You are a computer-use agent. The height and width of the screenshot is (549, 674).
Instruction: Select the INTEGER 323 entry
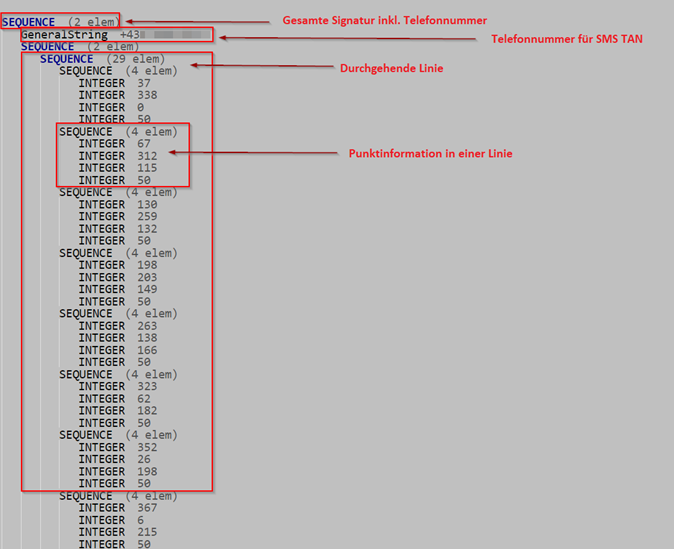118,386
